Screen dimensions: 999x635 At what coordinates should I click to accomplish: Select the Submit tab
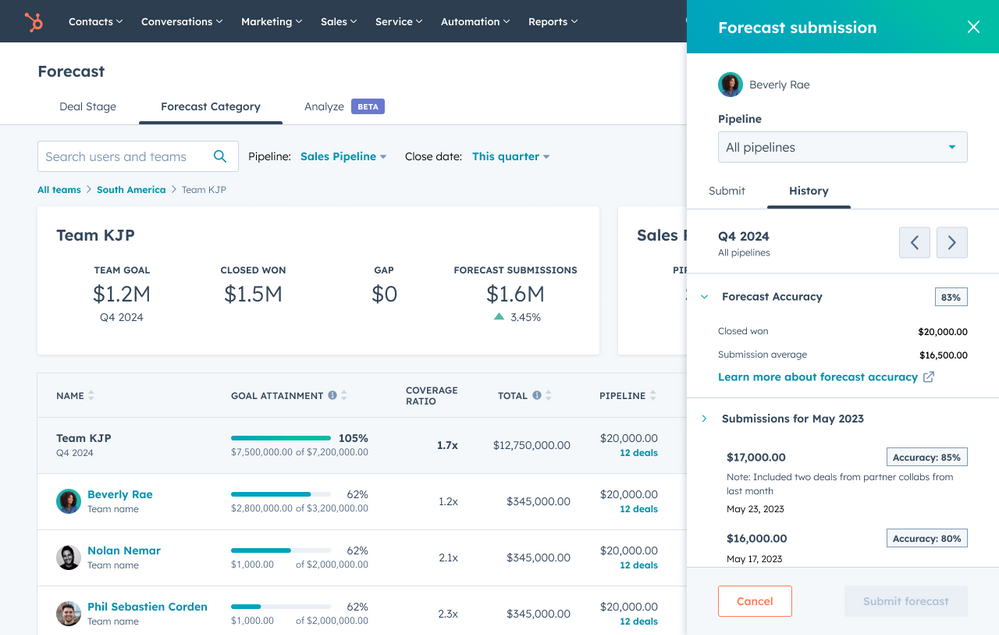click(726, 191)
